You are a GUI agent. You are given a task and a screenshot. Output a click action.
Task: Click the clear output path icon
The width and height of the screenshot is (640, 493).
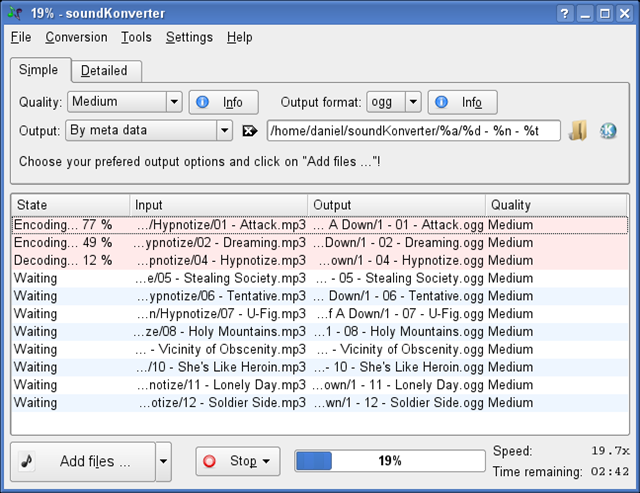tap(250, 131)
